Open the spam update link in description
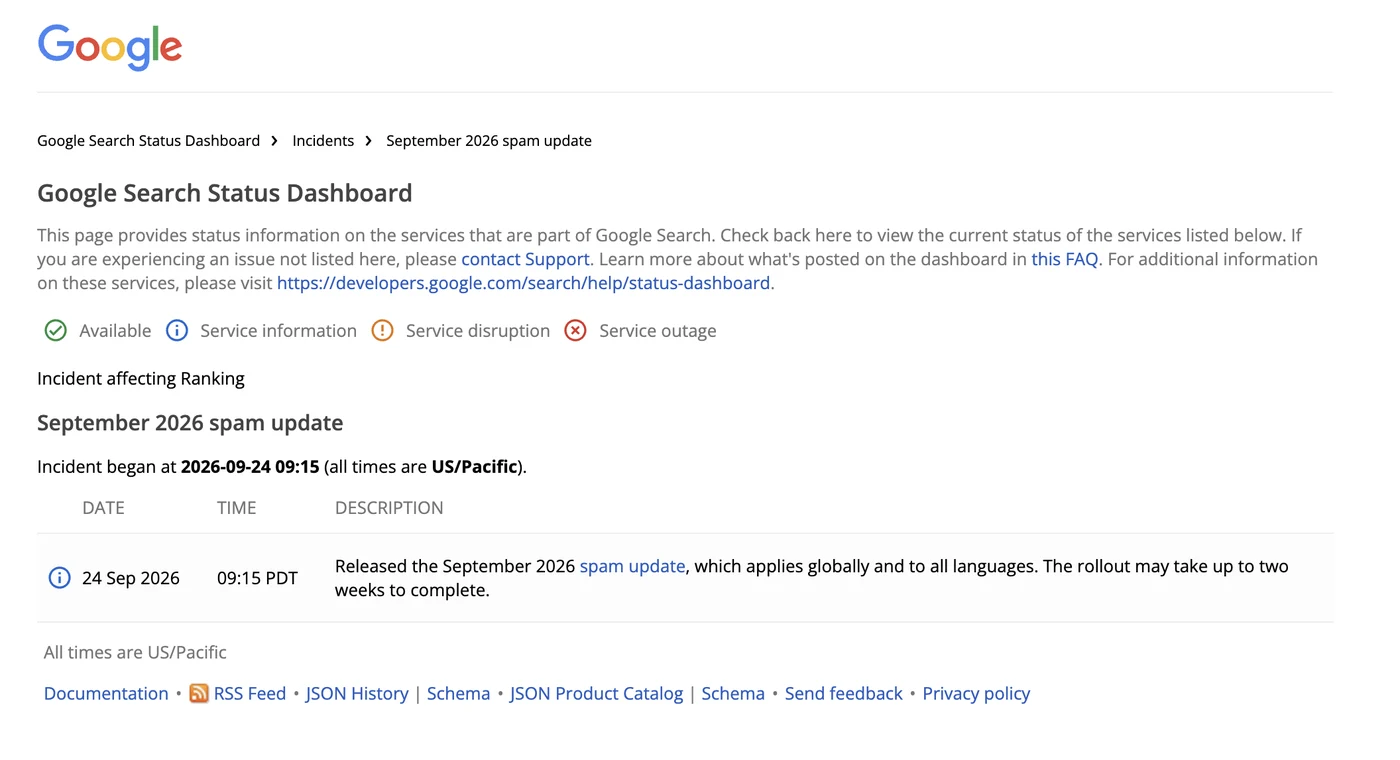1400x760 pixels. (x=632, y=566)
